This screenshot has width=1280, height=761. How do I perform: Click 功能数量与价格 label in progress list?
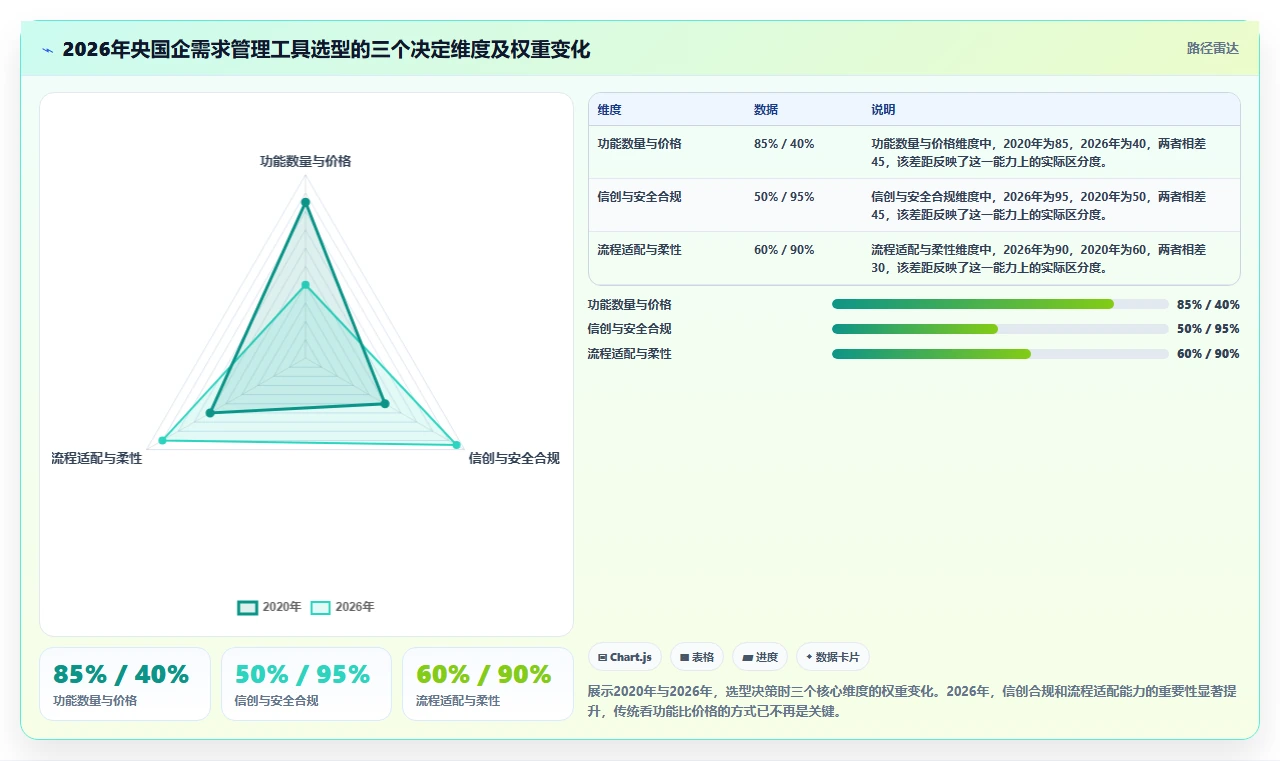tap(630, 305)
